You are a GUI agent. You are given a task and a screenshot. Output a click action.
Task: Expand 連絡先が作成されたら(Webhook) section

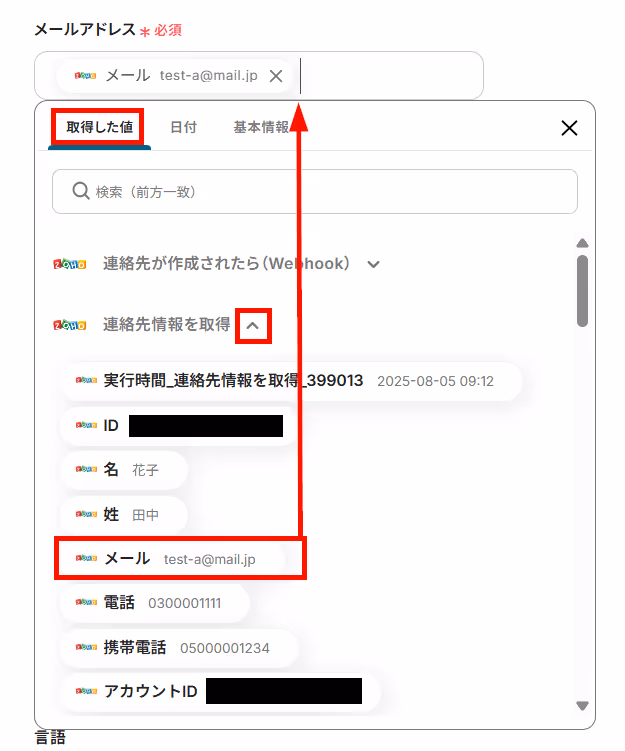pyautogui.click(x=373, y=264)
